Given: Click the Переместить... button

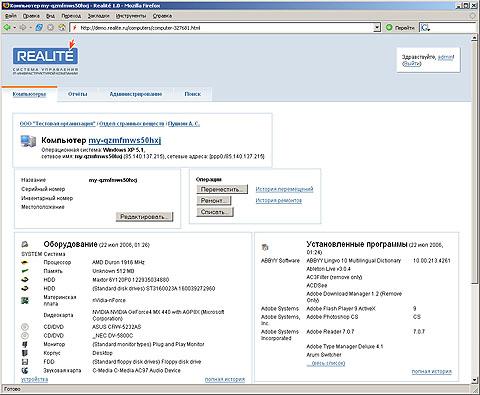Looking at the screenshot, I should pyautogui.click(x=222, y=189).
